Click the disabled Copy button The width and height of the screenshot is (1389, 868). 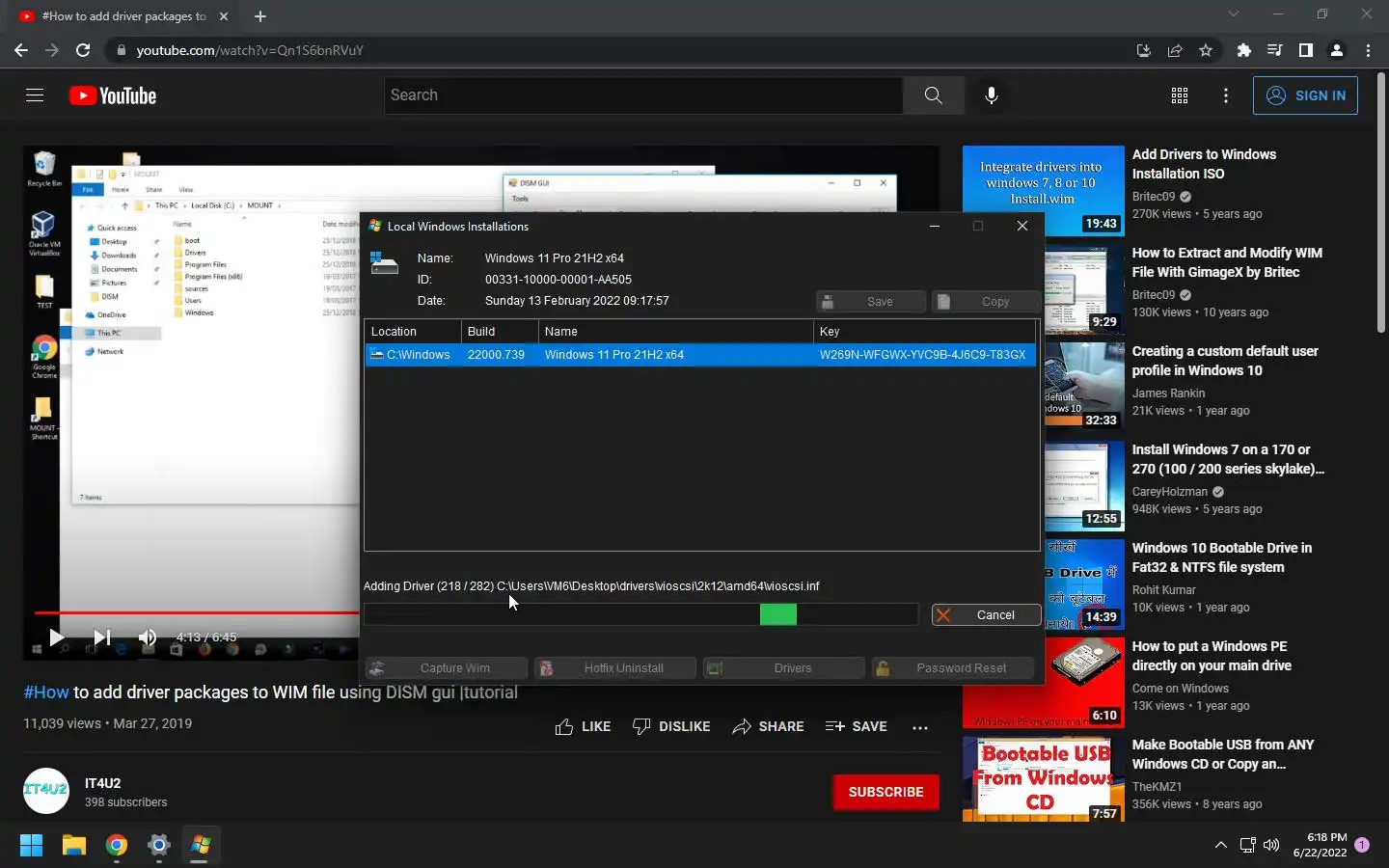pos(987,302)
